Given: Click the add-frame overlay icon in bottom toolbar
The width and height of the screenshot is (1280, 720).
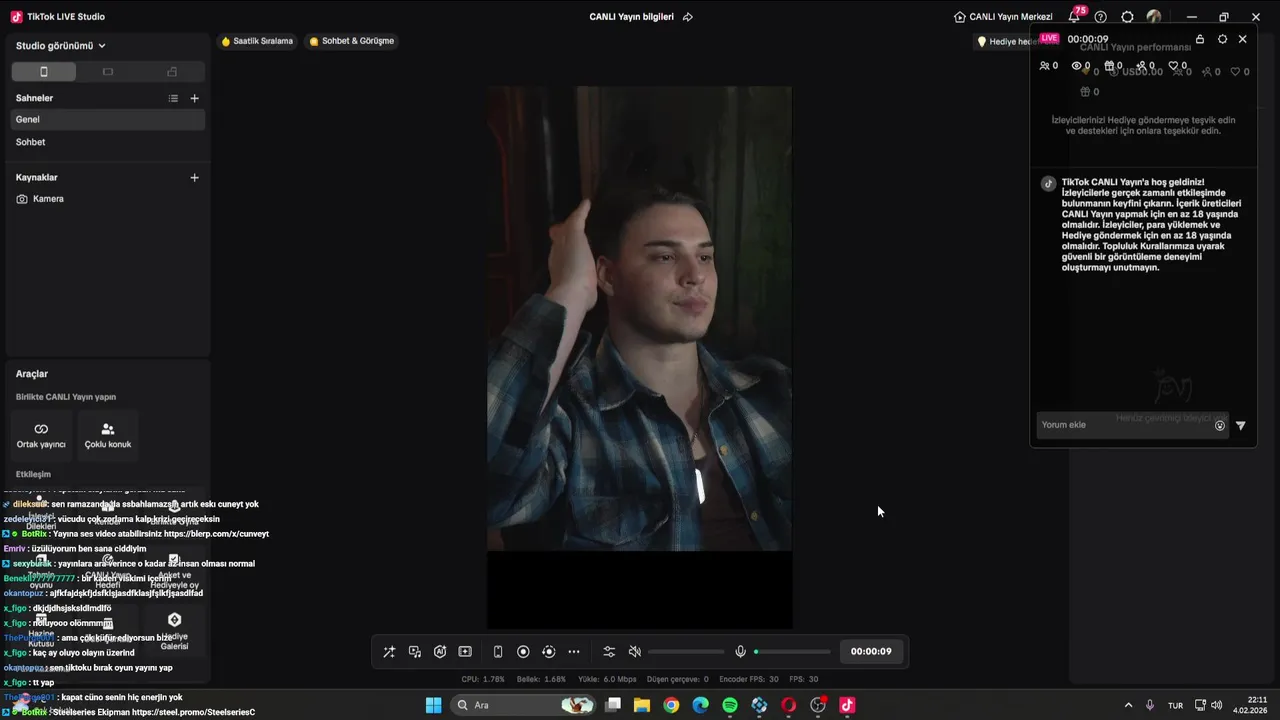Looking at the screenshot, I should coord(465,652).
